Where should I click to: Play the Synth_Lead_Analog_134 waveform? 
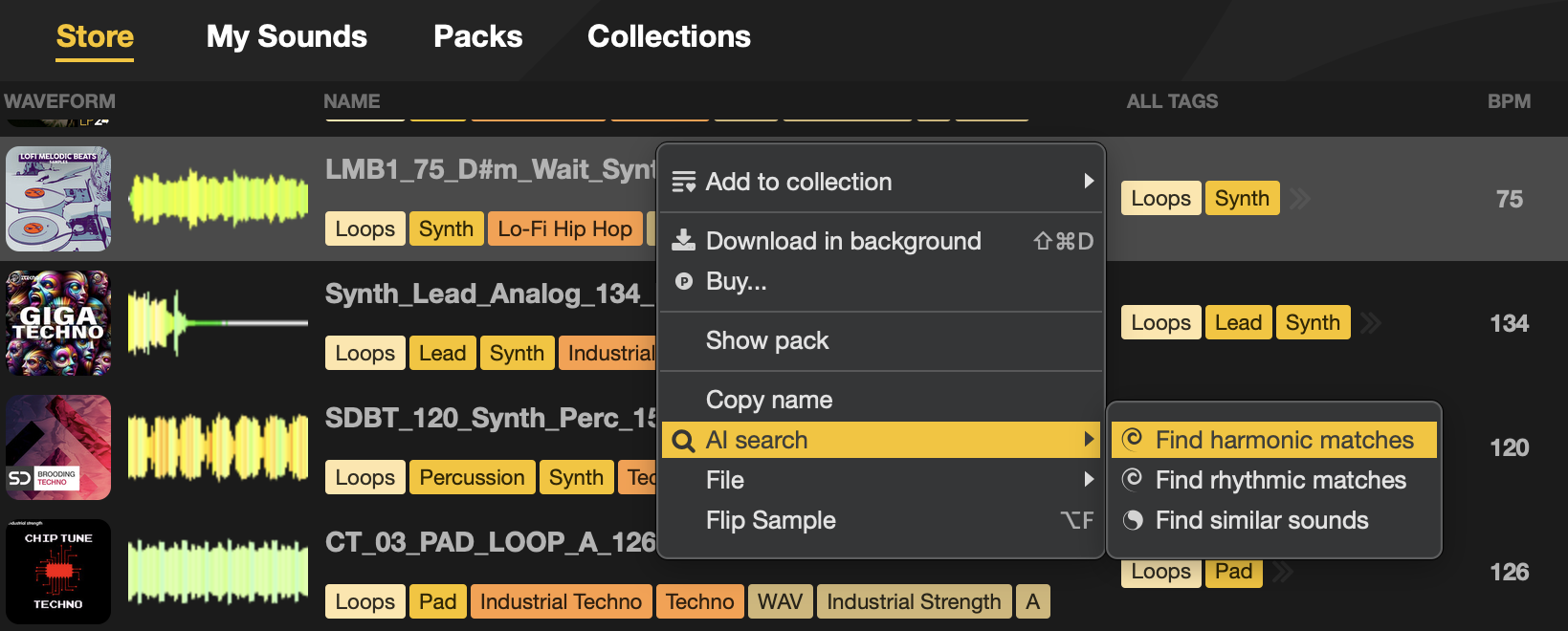(x=218, y=323)
